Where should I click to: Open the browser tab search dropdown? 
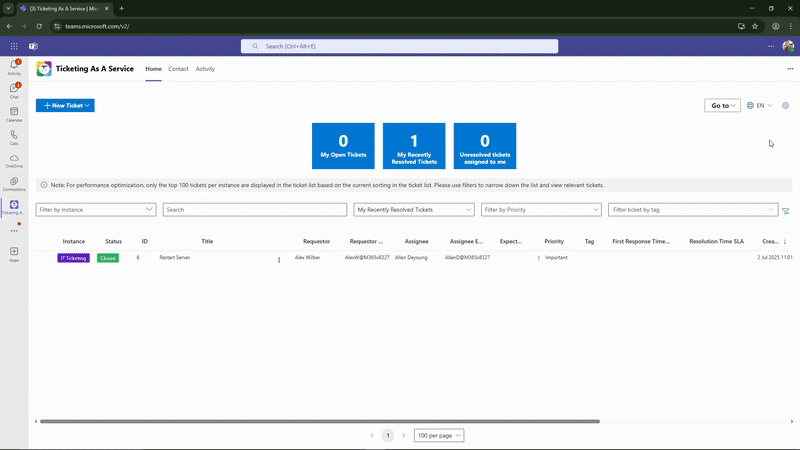8,8
